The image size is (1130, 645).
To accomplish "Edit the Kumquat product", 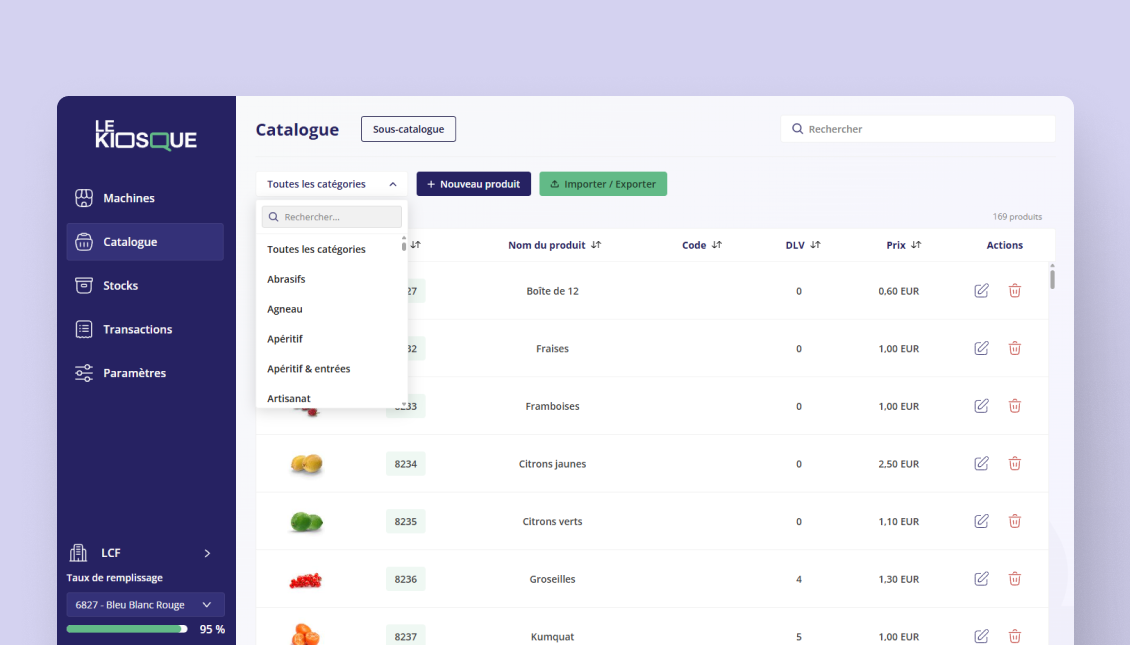I will pyautogui.click(x=982, y=636).
